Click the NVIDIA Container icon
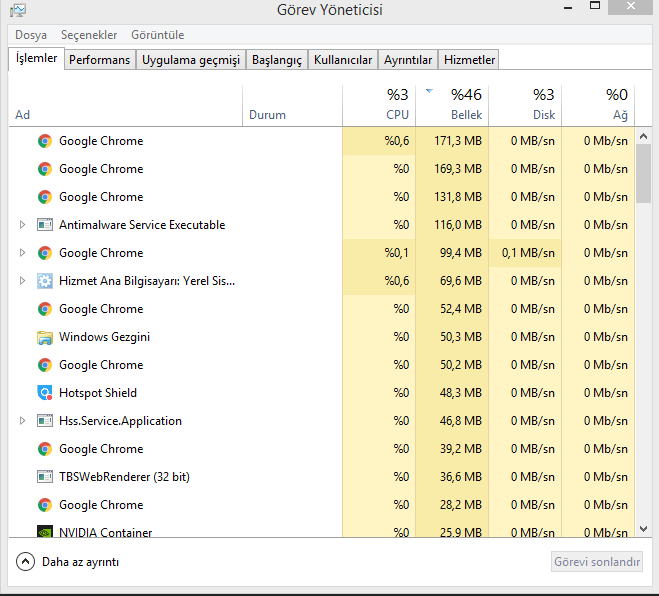Viewport: 659px width, 596px height. tap(45, 531)
